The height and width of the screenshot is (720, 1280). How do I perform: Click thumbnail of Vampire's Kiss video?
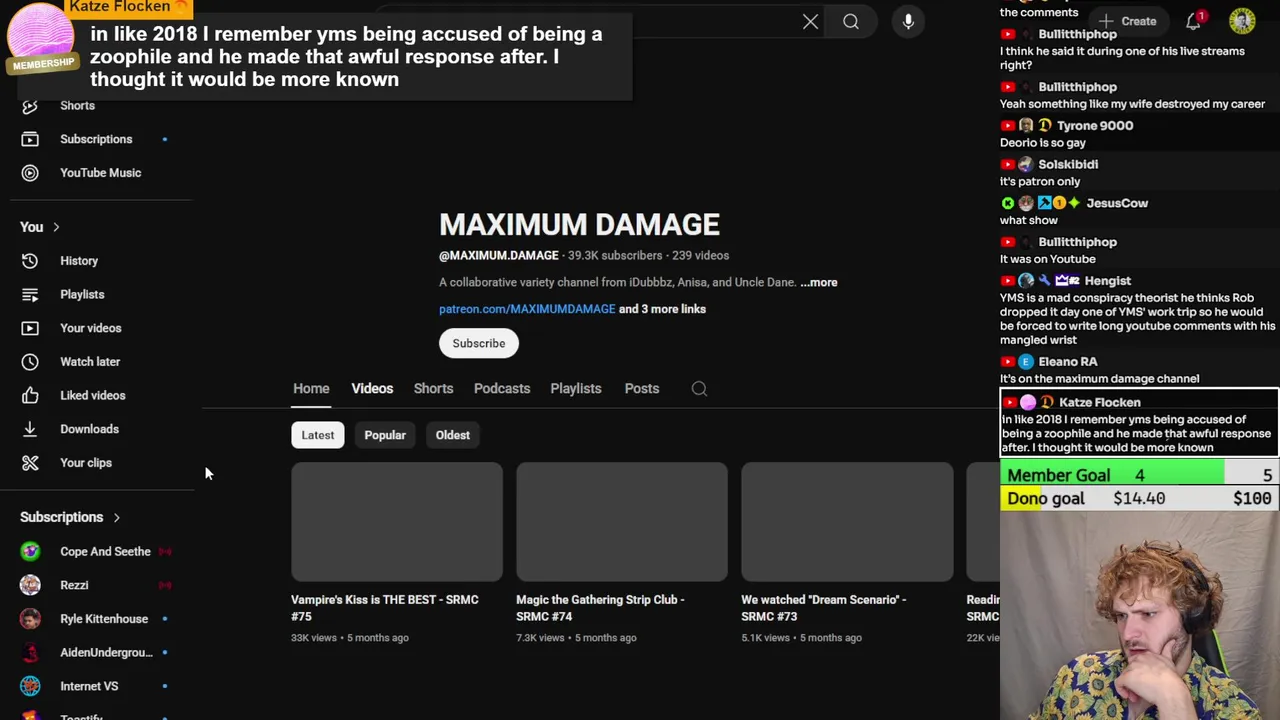coord(397,521)
